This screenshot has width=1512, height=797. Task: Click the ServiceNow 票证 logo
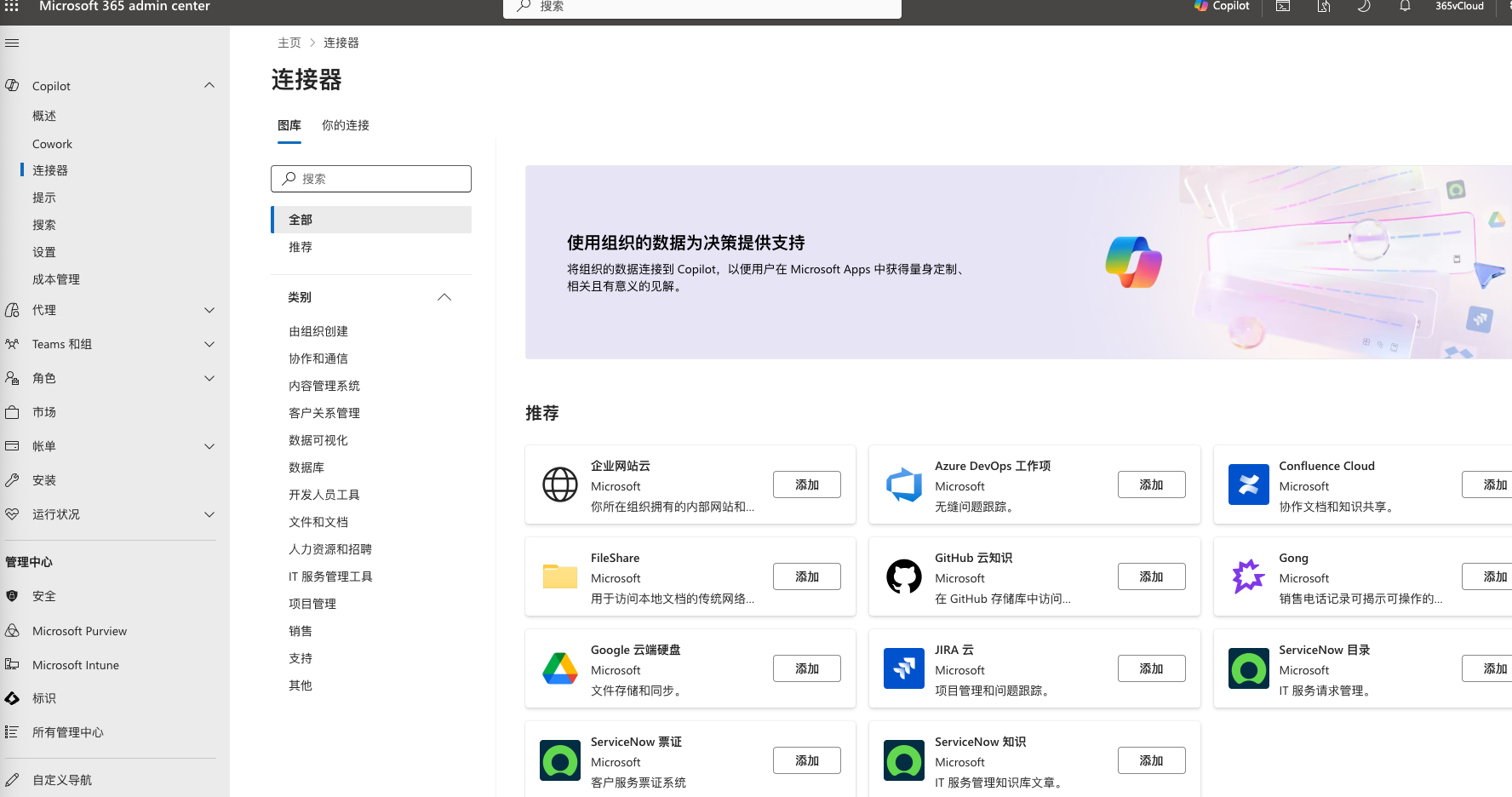(x=560, y=760)
